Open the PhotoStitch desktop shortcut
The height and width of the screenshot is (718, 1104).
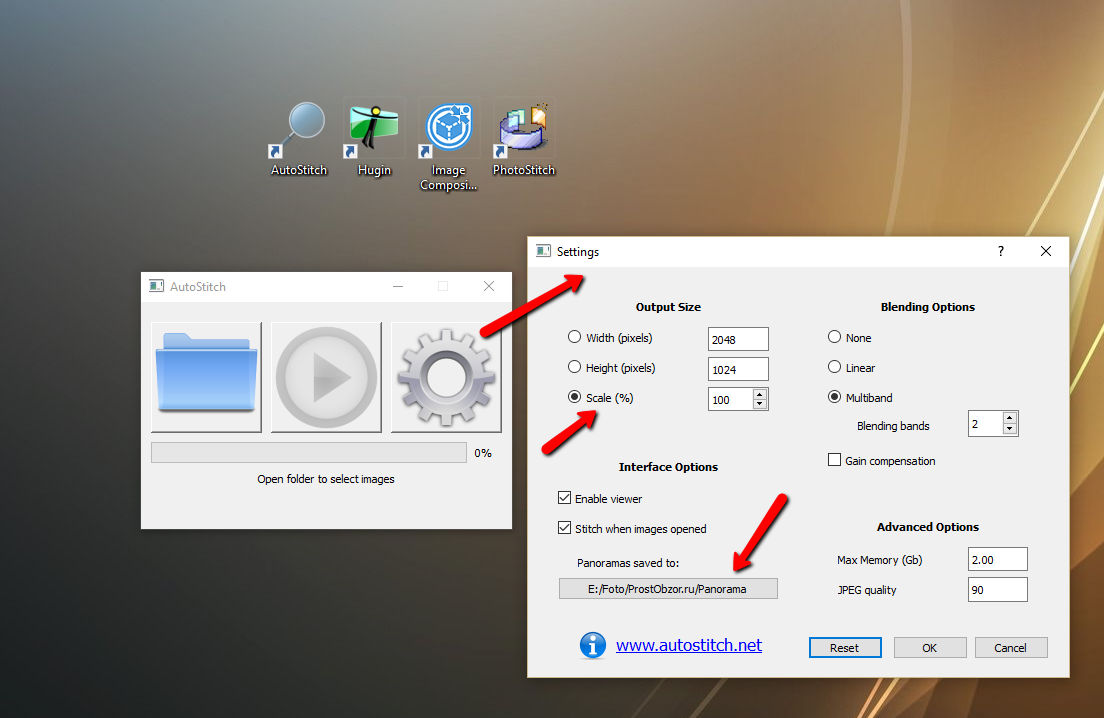[523, 131]
